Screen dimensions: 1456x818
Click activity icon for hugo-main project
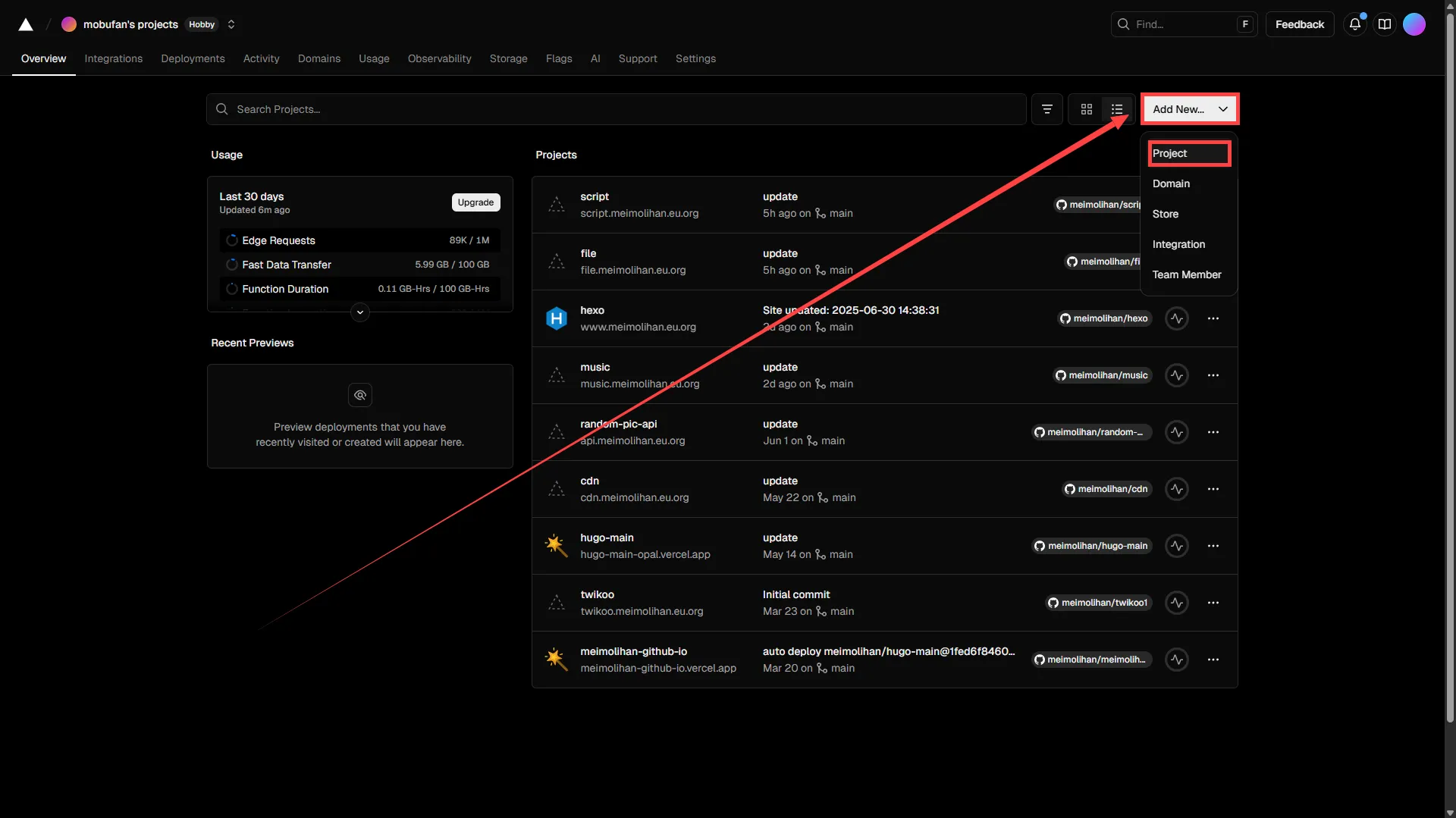(1176, 546)
